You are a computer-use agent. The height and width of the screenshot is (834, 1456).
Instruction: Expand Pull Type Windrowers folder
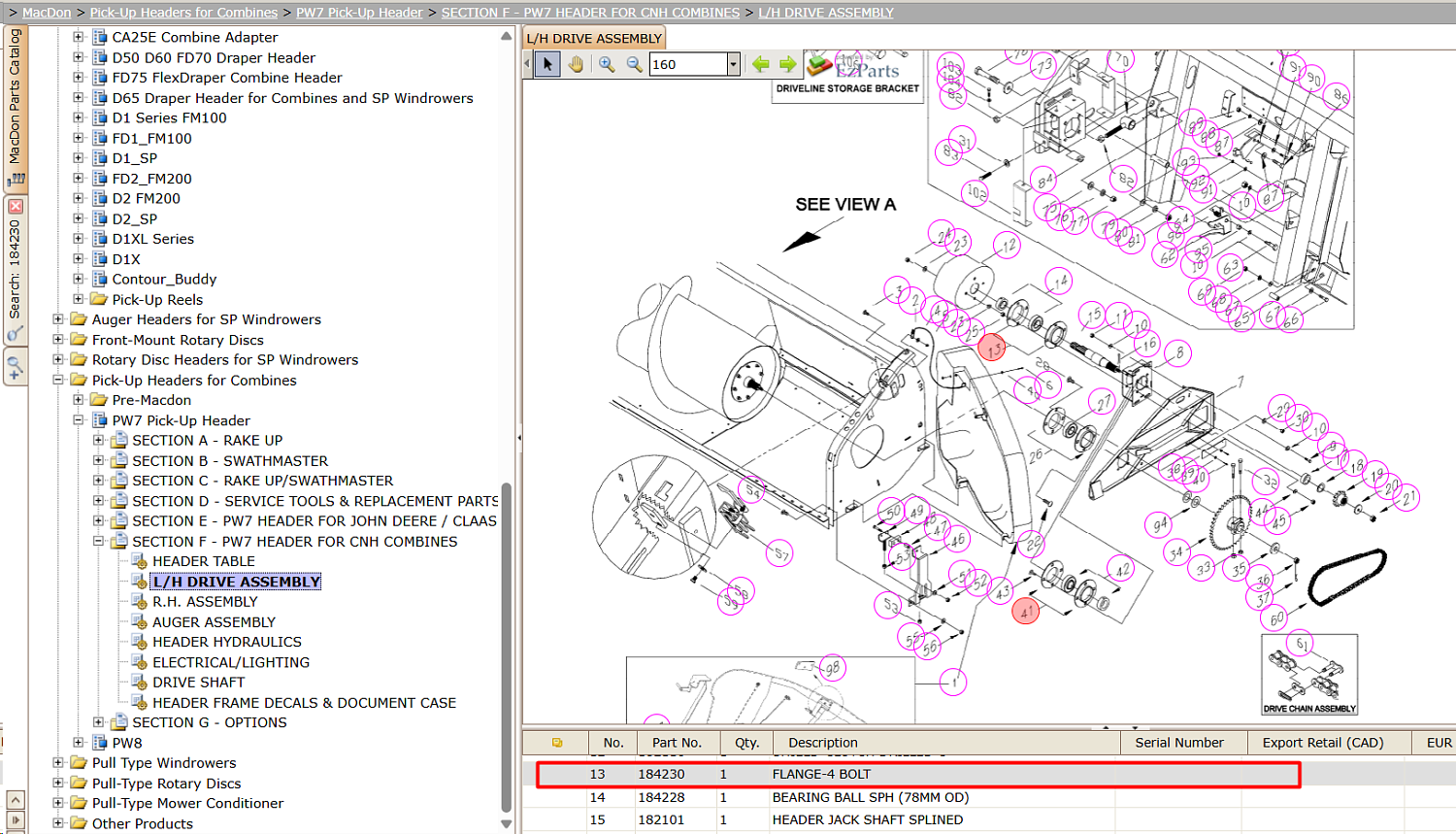58,763
